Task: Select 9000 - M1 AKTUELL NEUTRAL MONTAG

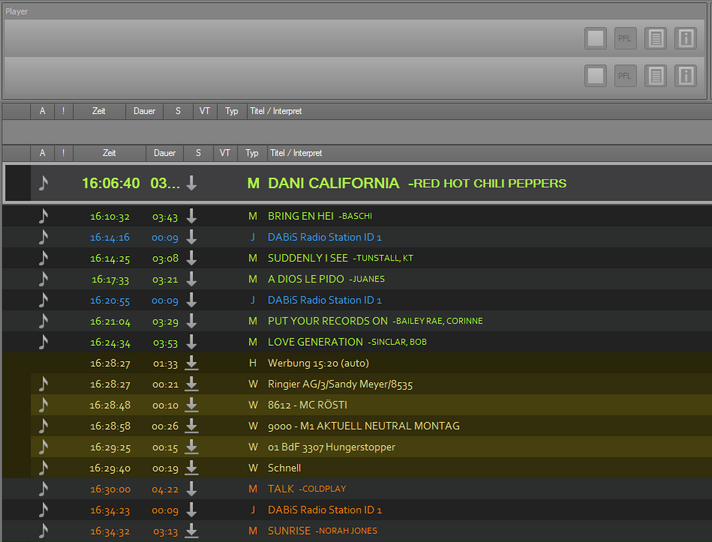Action: coord(363,426)
